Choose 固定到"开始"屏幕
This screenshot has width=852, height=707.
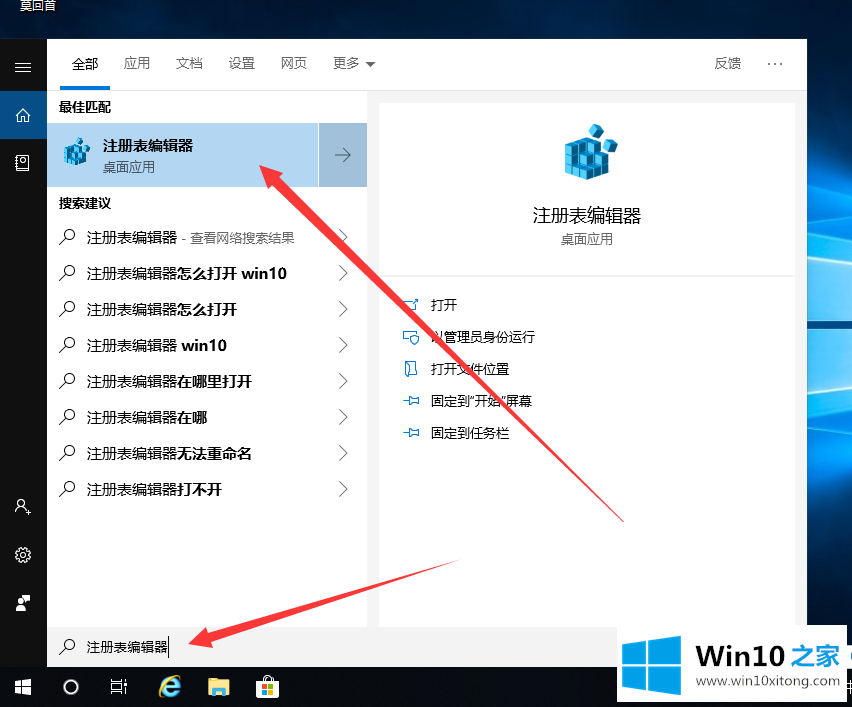click(481, 401)
